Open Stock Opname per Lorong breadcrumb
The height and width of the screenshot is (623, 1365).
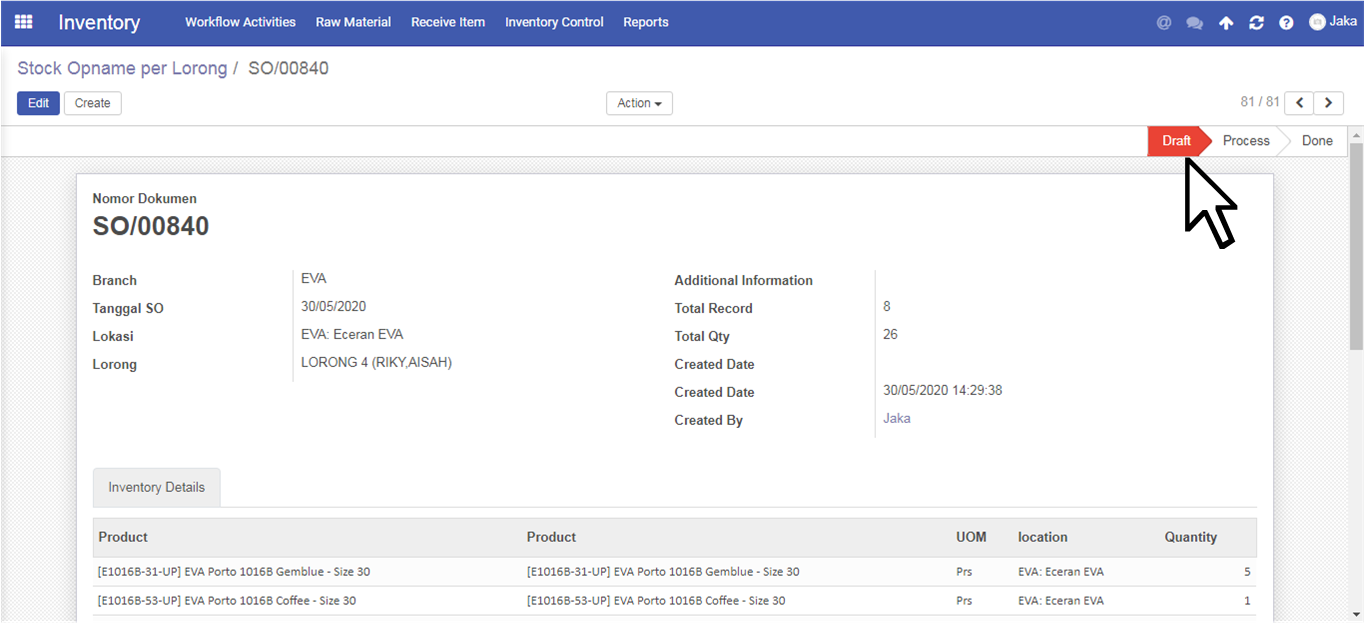coord(122,69)
